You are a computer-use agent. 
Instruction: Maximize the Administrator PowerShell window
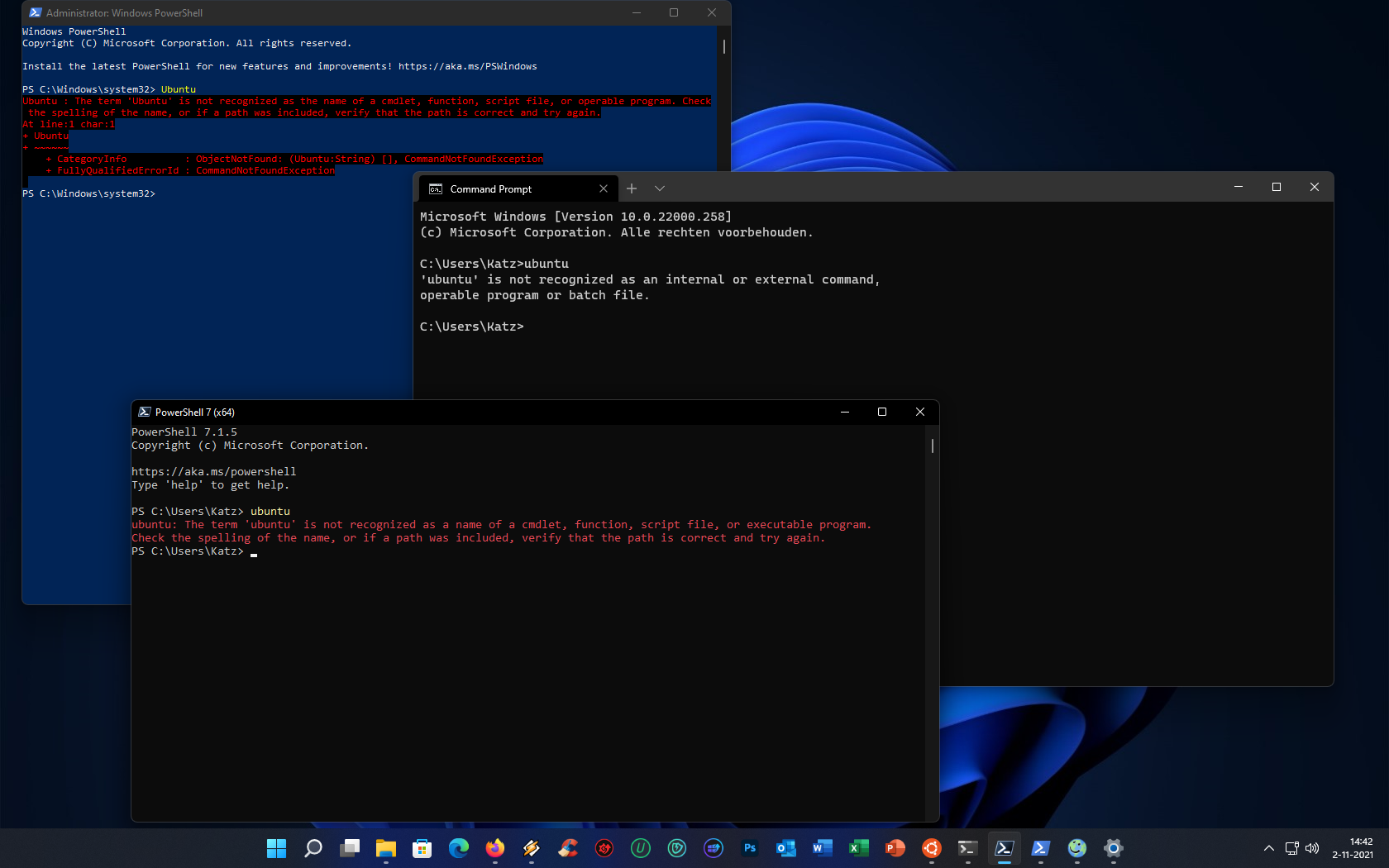(x=674, y=12)
